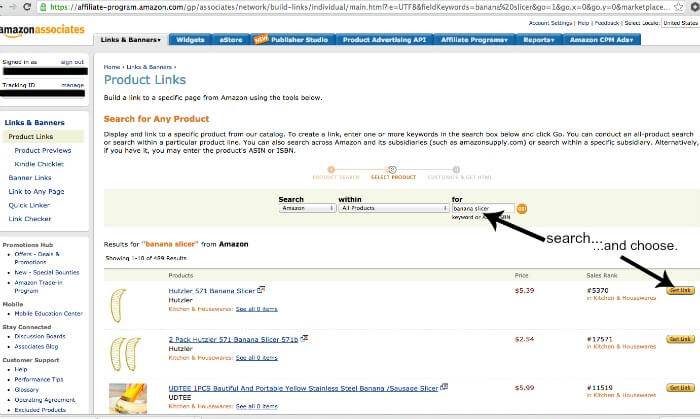The image size is (700, 419).
Task: Open Banner Links in the sidebar
Action: pyautogui.click(x=30, y=178)
